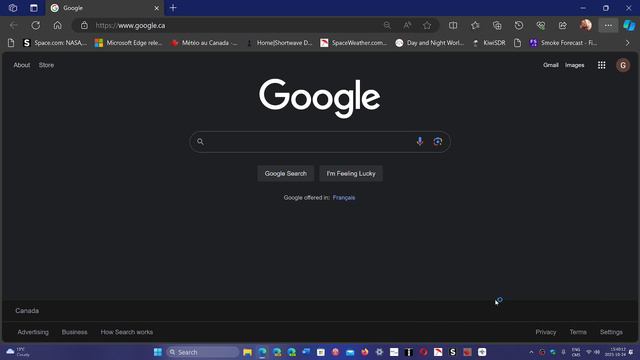Viewport: 640px width, 360px height.
Task: Open Advertising footer link
Action: click(x=33, y=332)
